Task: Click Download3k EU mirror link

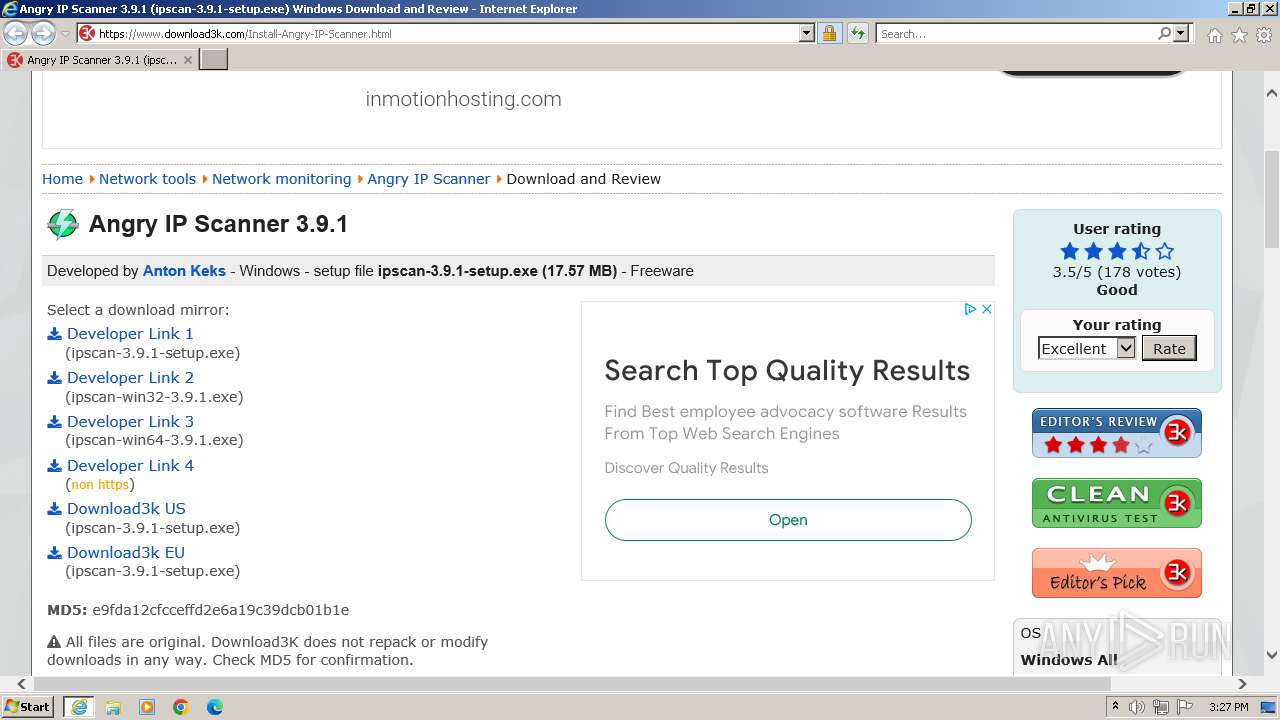Action: [x=126, y=553]
